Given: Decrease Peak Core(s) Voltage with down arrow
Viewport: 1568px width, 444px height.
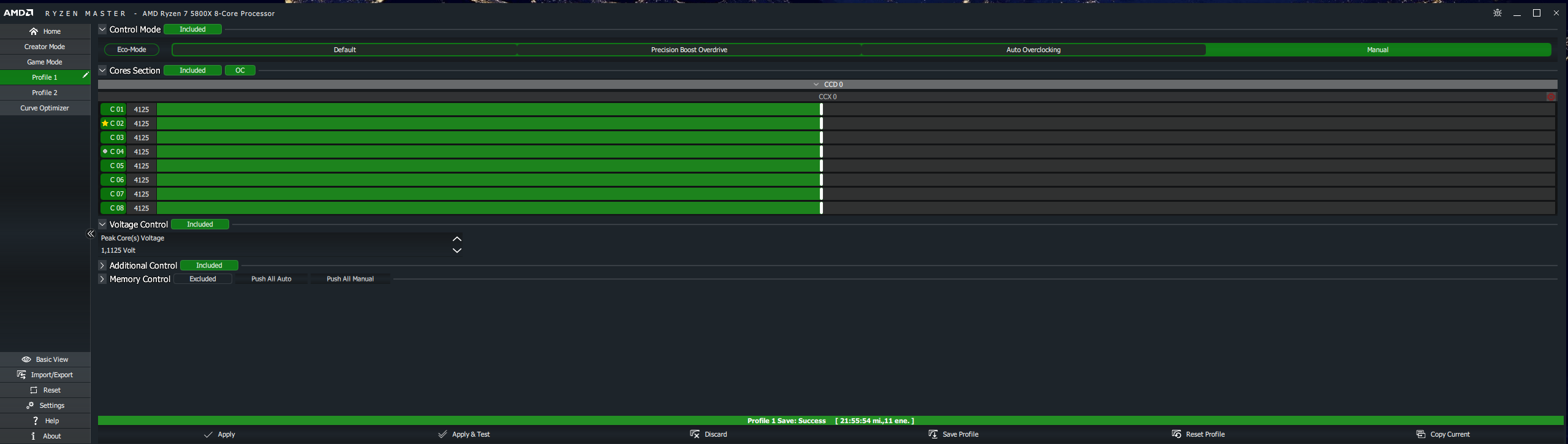Looking at the screenshot, I should (x=457, y=250).
